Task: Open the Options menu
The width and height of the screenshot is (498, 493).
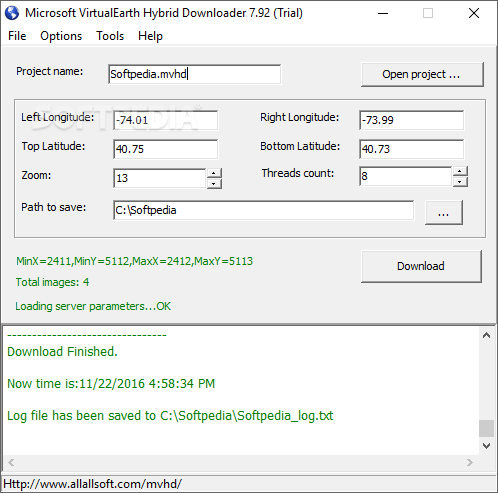Action: pos(61,36)
